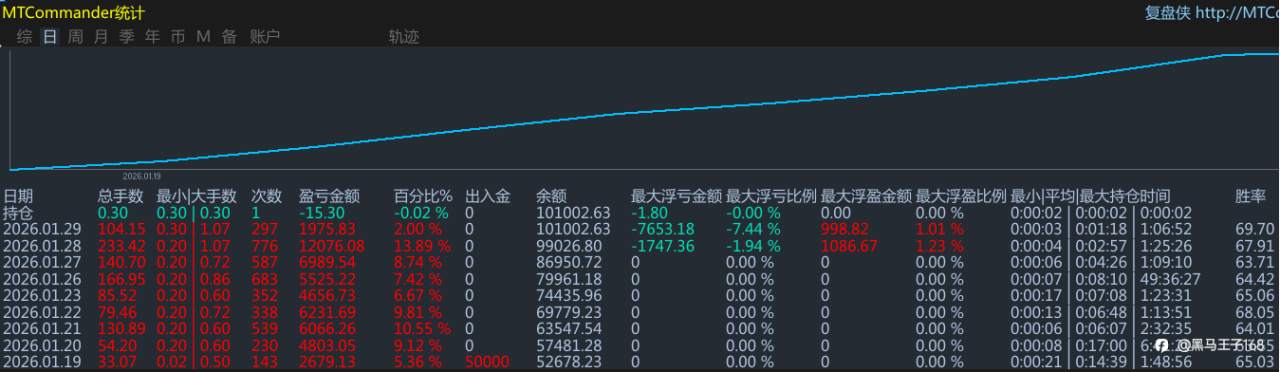
Task: Click the 最大浮亏比例 column header
Action: 771,196
